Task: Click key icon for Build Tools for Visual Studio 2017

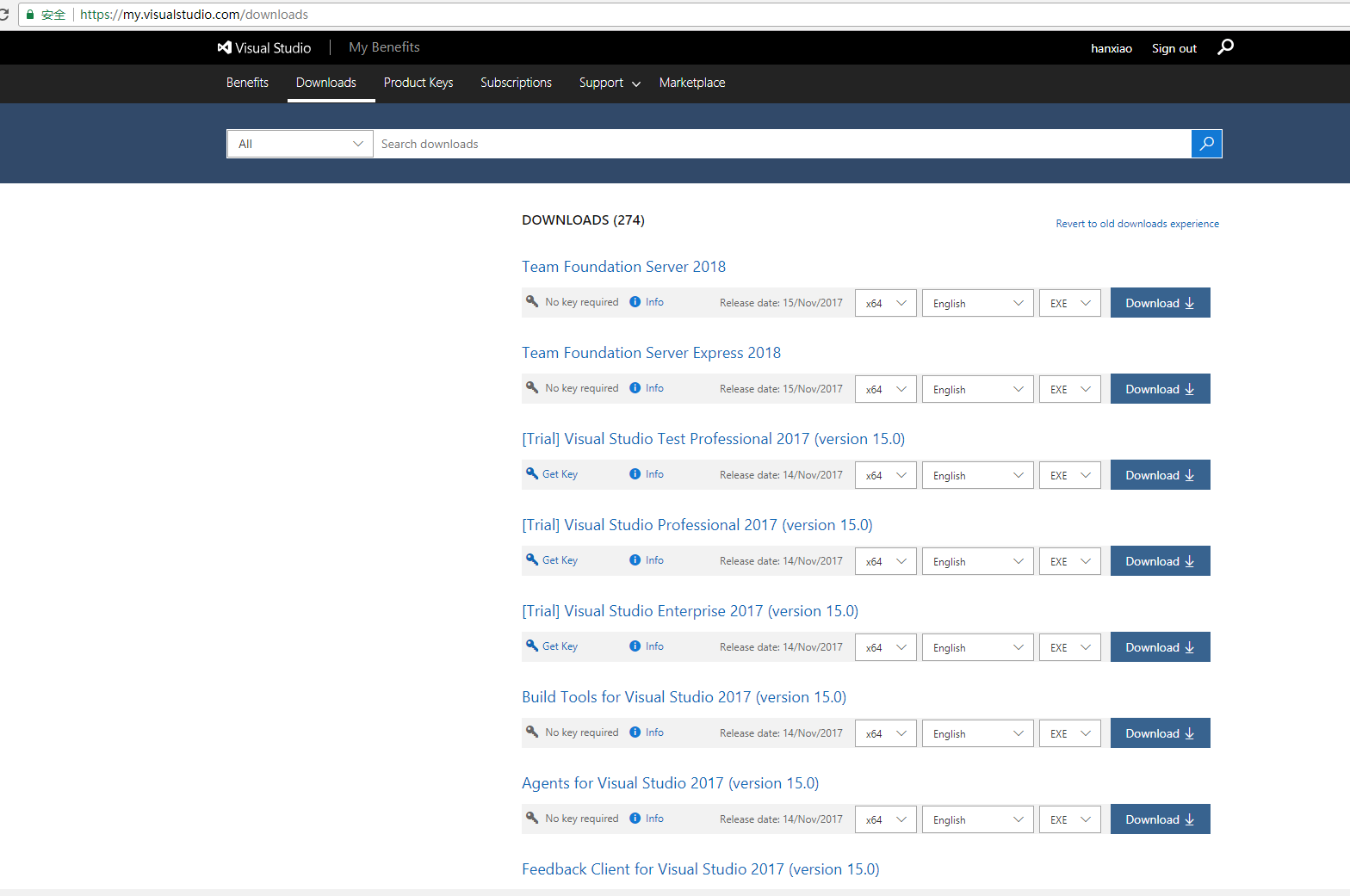Action: pyautogui.click(x=532, y=732)
